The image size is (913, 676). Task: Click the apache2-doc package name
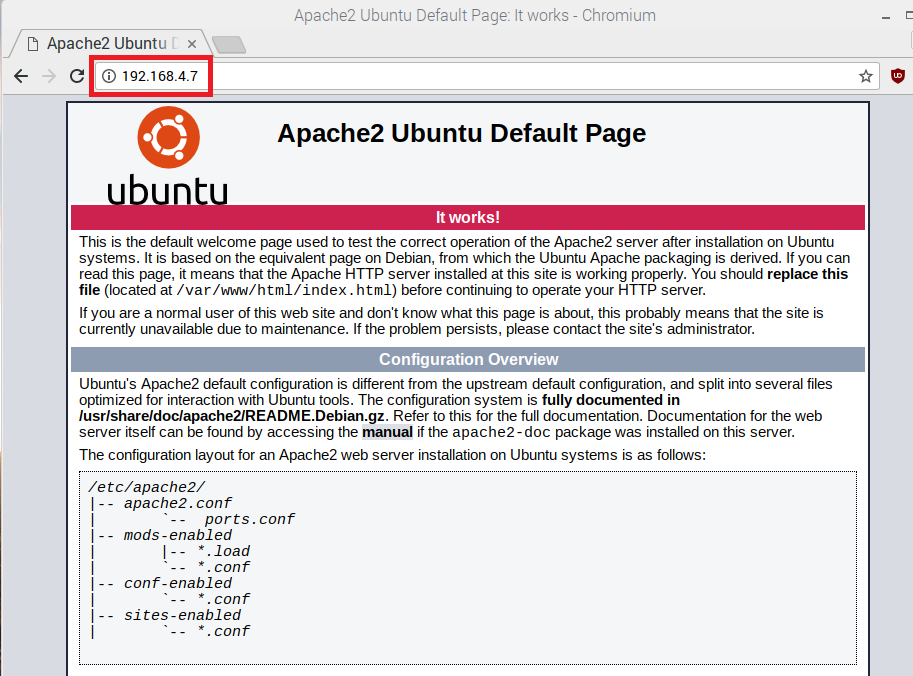pos(497,433)
